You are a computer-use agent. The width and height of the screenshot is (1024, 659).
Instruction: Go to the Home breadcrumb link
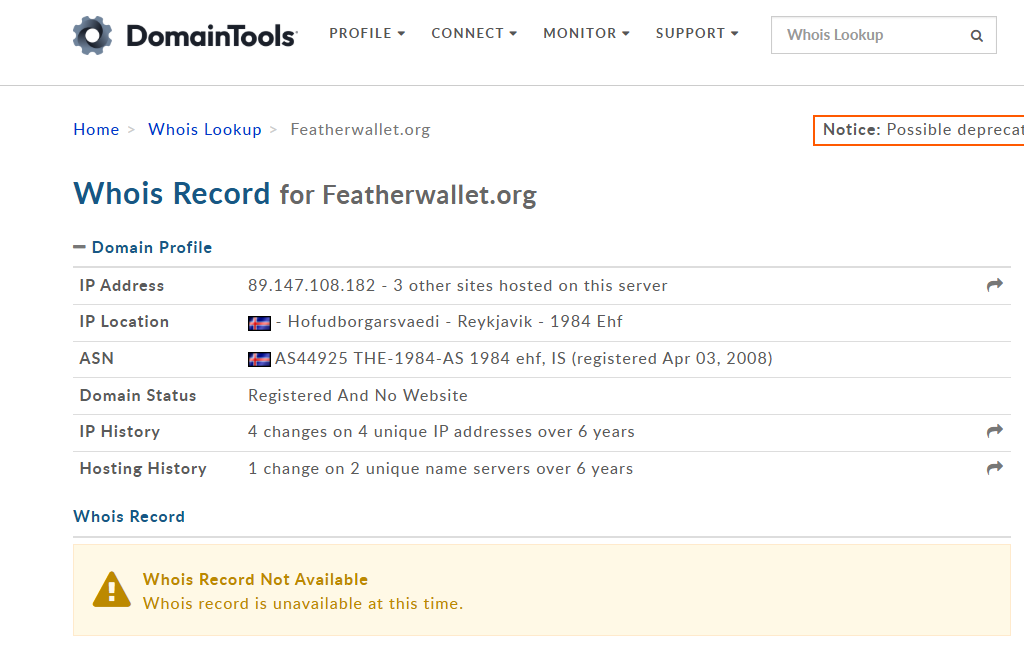pyautogui.click(x=96, y=129)
